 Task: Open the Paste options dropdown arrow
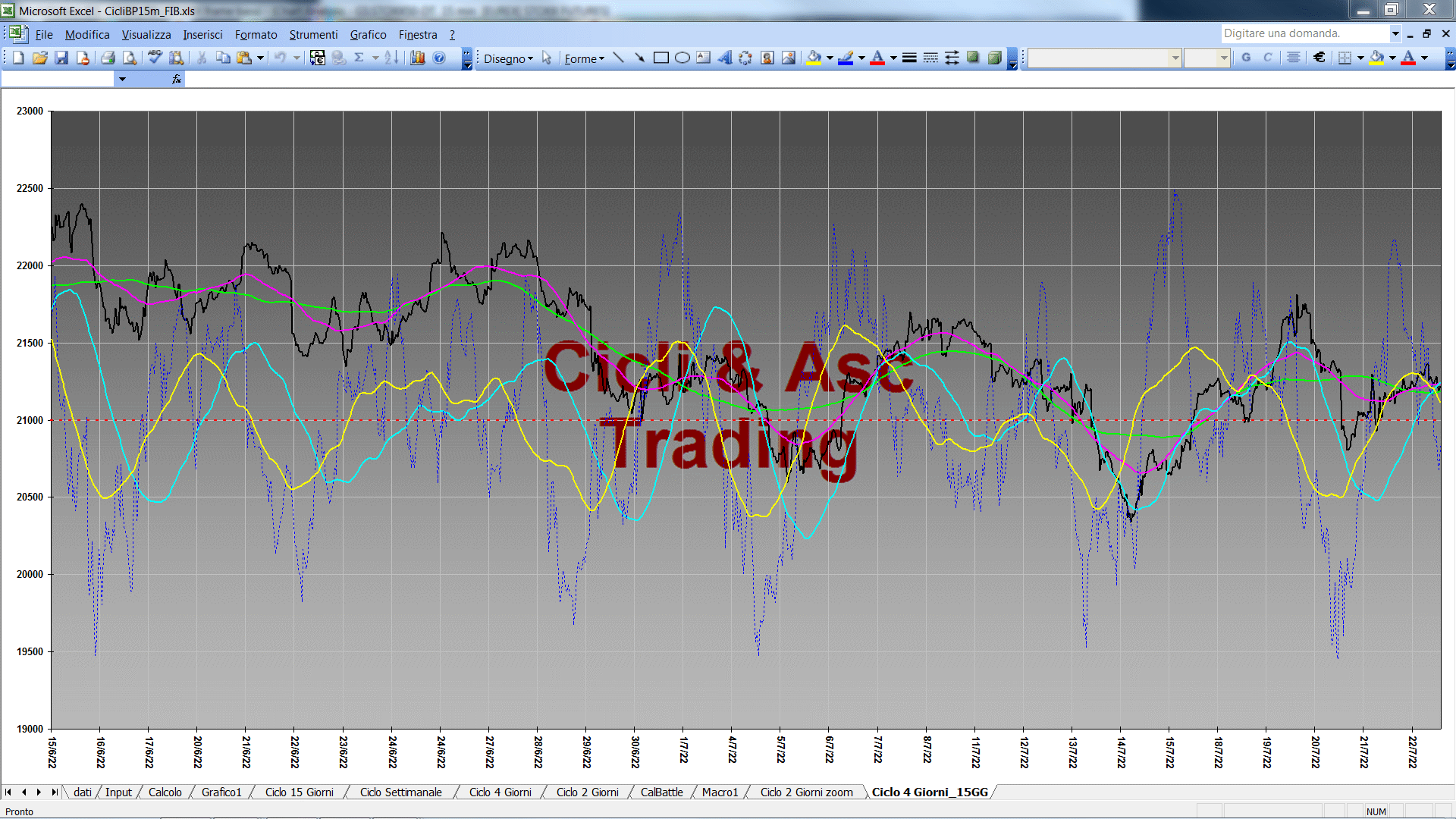(260, 58)
